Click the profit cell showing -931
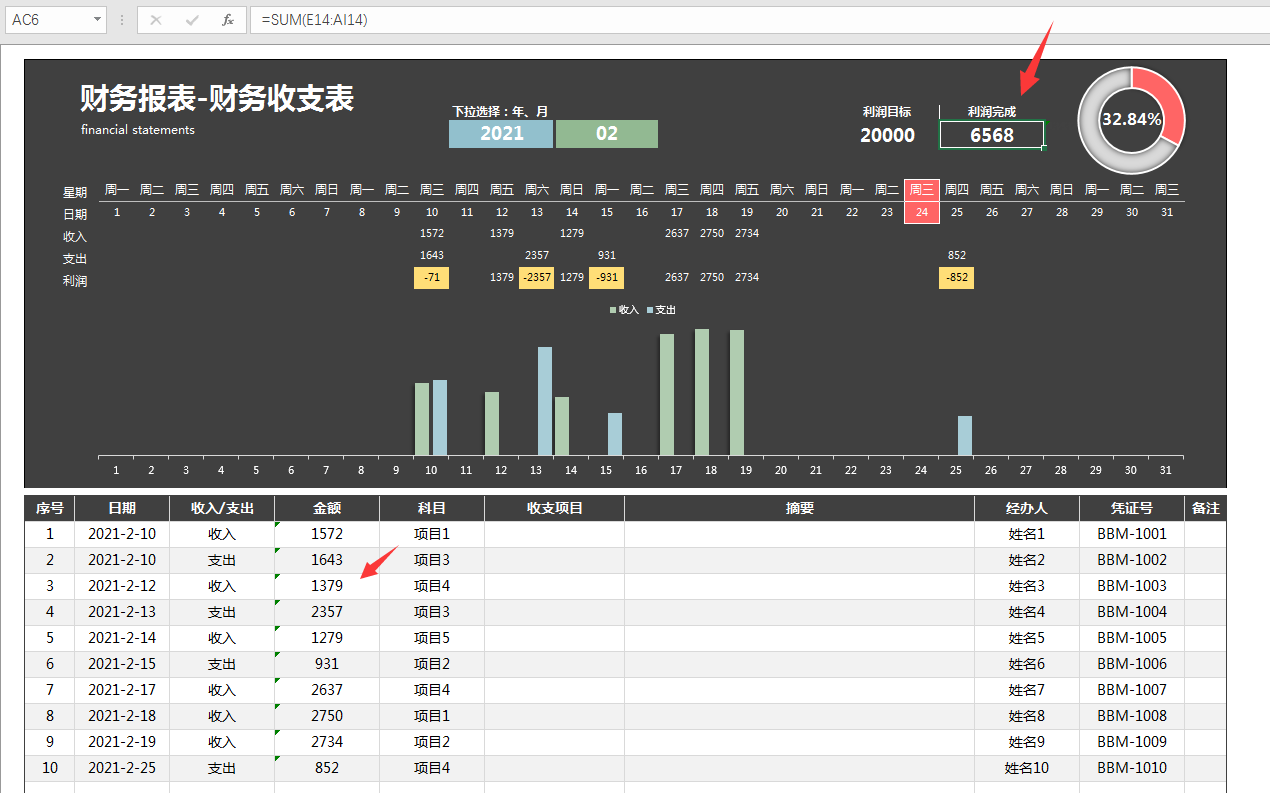The image size is (1270, 793). tap(607, 278)
